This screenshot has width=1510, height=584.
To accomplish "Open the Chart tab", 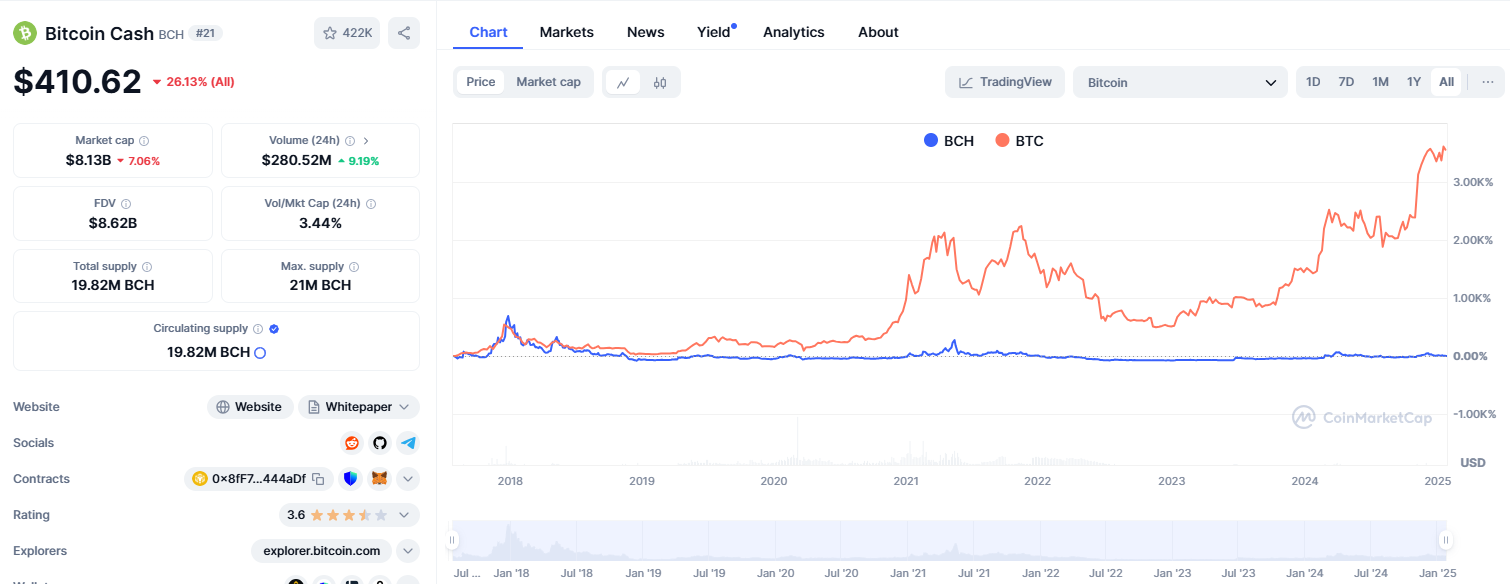I will click(x=488, y=32).
